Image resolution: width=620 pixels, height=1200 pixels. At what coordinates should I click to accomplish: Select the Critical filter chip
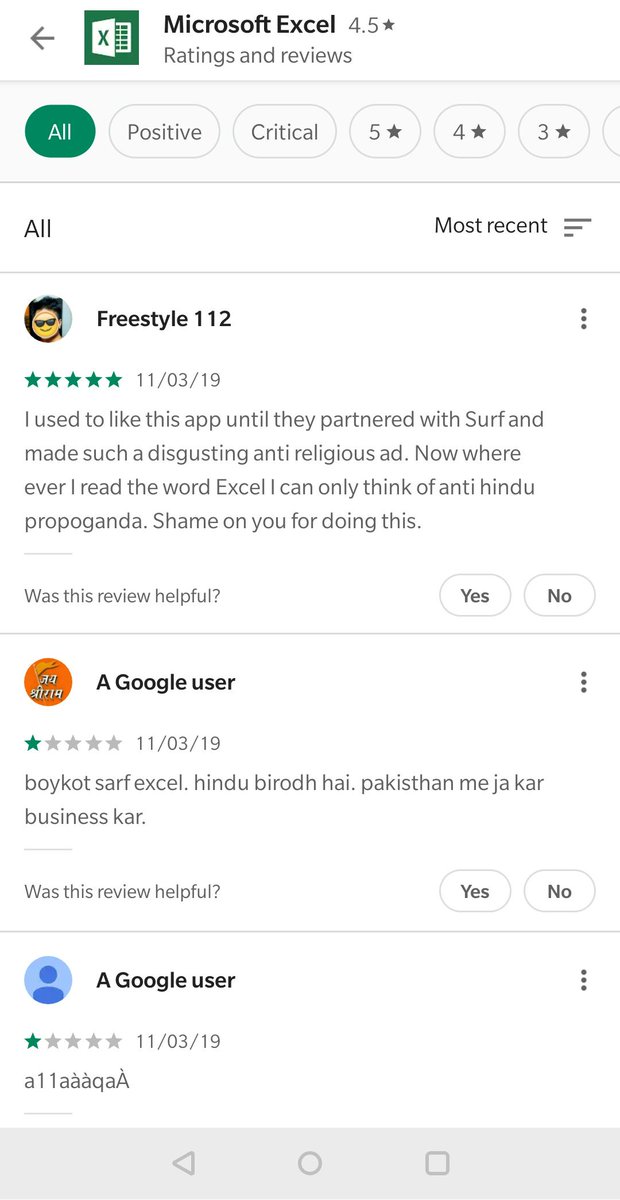284,132
